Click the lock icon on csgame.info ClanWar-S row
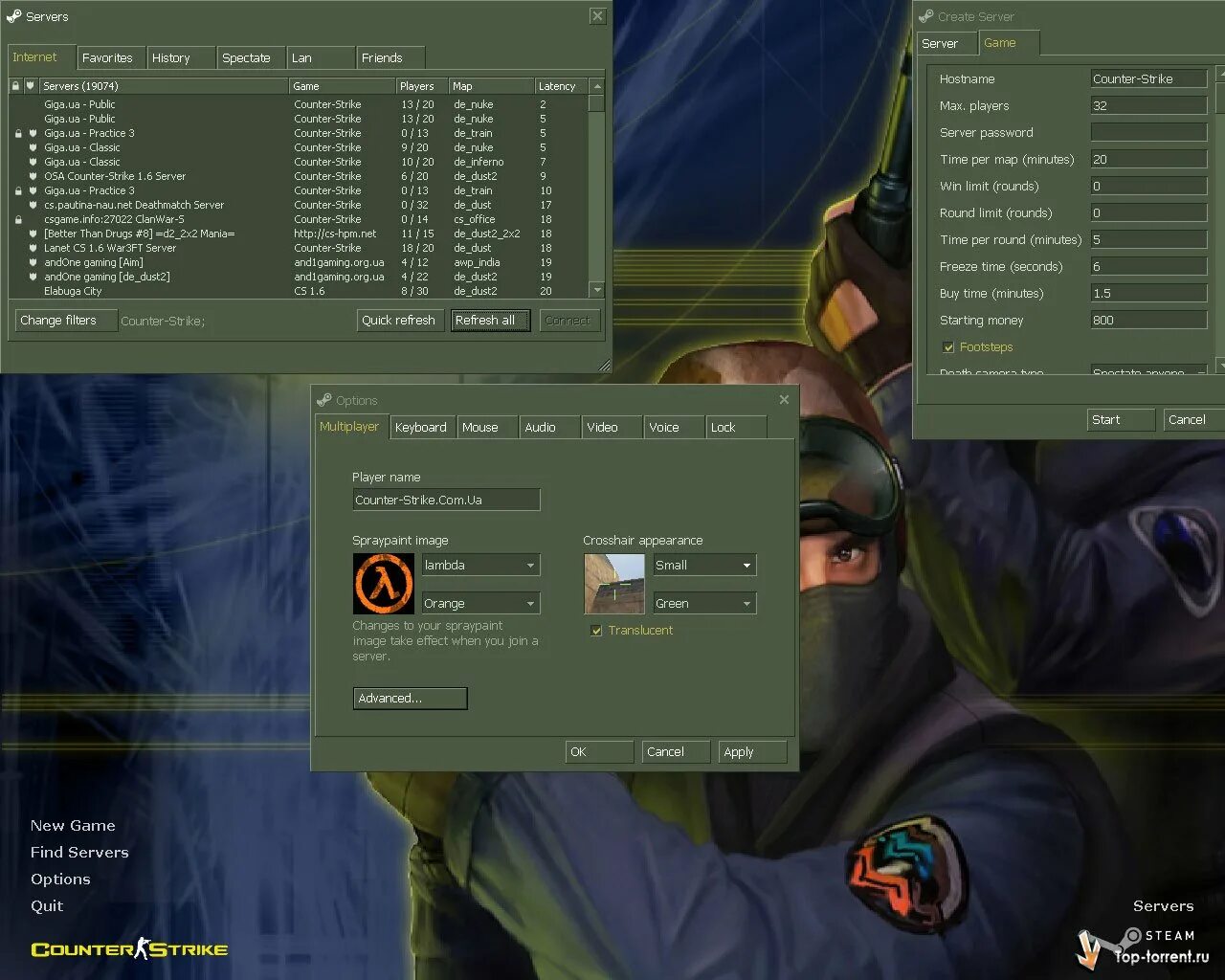 [x=17, y=220]
